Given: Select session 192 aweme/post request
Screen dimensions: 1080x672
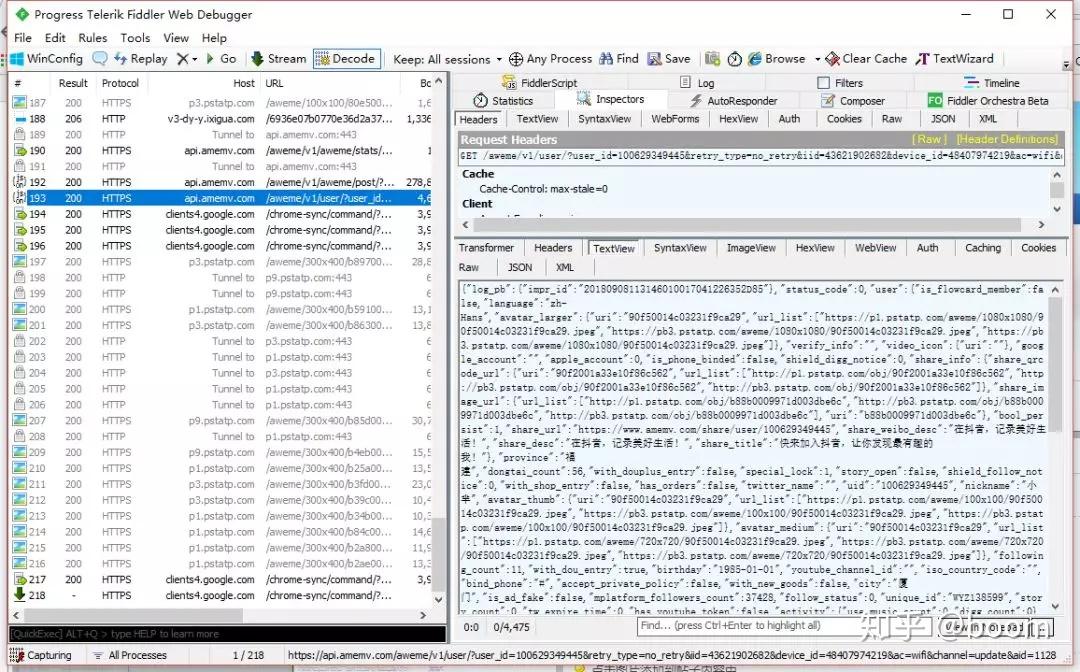Looking at the screenshot, I should pyautogui.click(x=222, y=182).
